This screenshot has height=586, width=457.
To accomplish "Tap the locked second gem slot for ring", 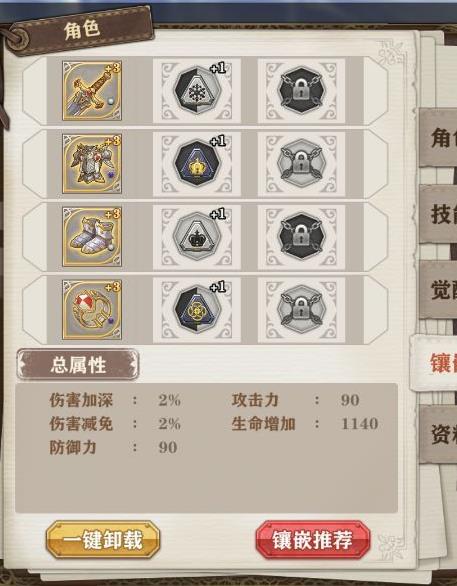I will coord(301,310).
